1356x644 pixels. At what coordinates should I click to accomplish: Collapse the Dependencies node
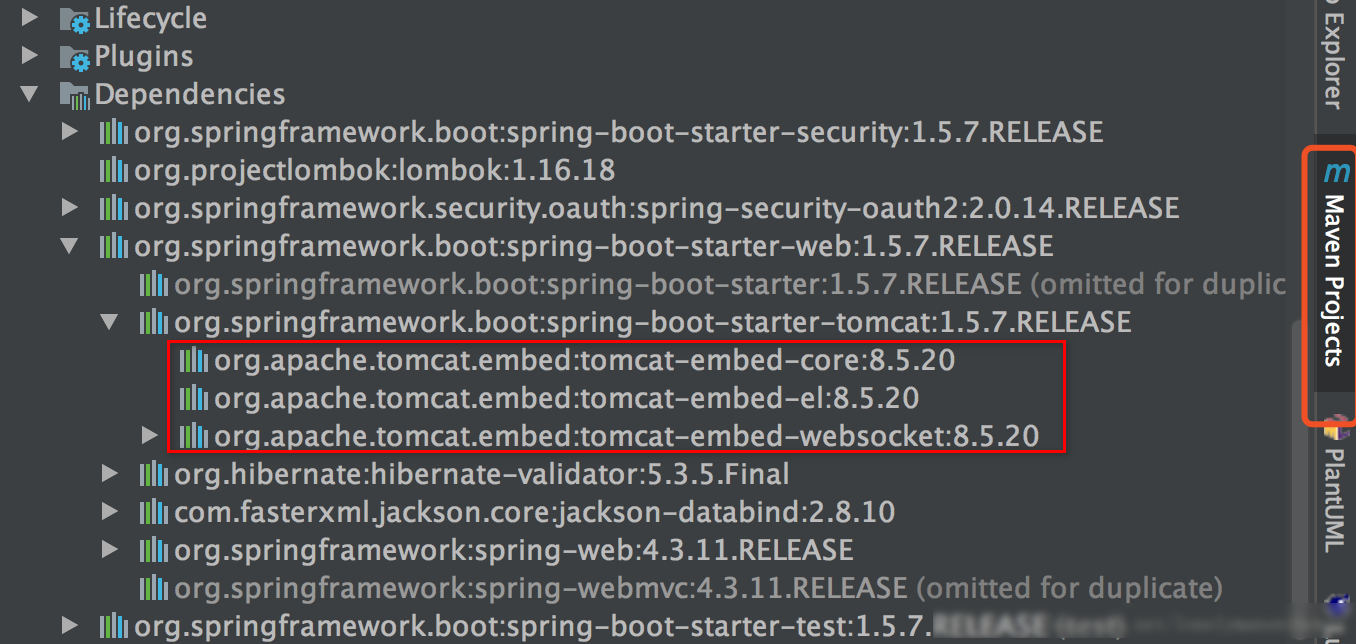(29, 95)
